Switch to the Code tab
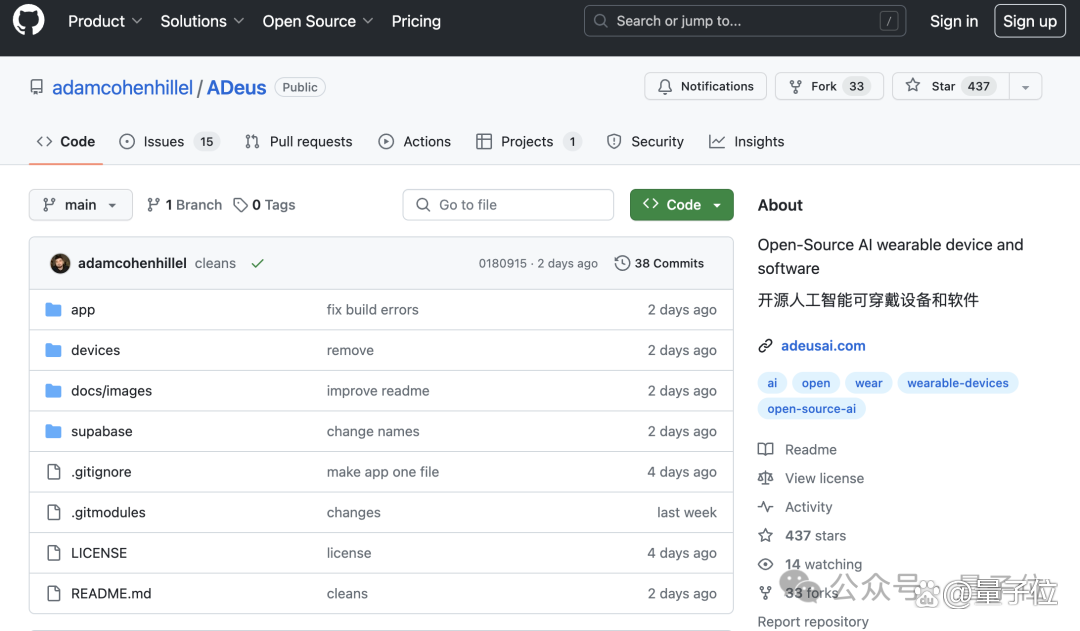 pyautogui.click(x=65, y=141)
